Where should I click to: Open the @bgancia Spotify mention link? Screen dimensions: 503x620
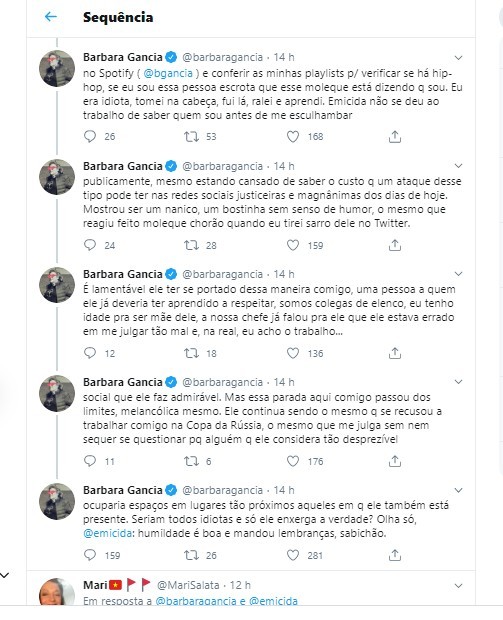(168, 73)
